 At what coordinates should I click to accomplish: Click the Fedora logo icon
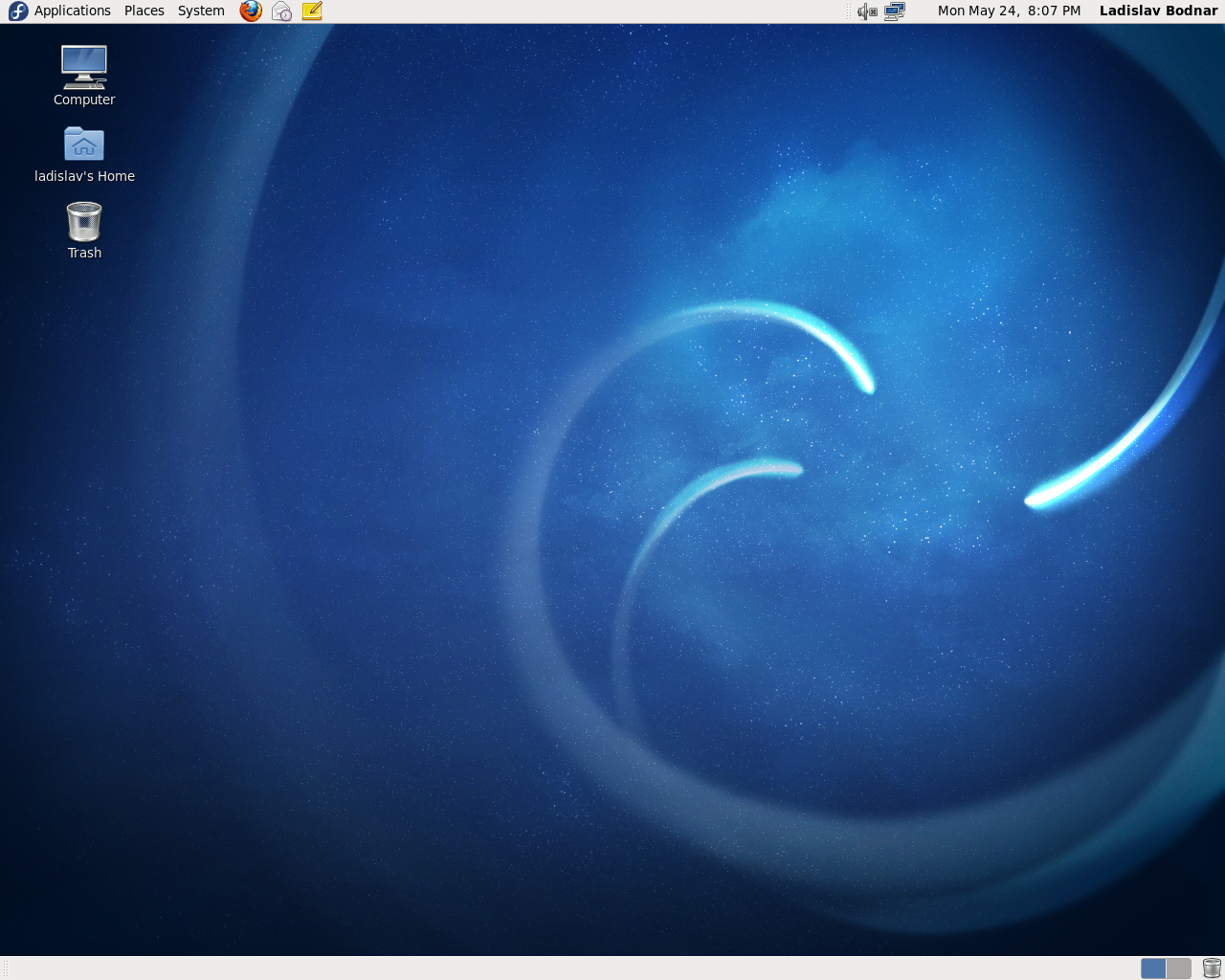click(x=18, y=11)
